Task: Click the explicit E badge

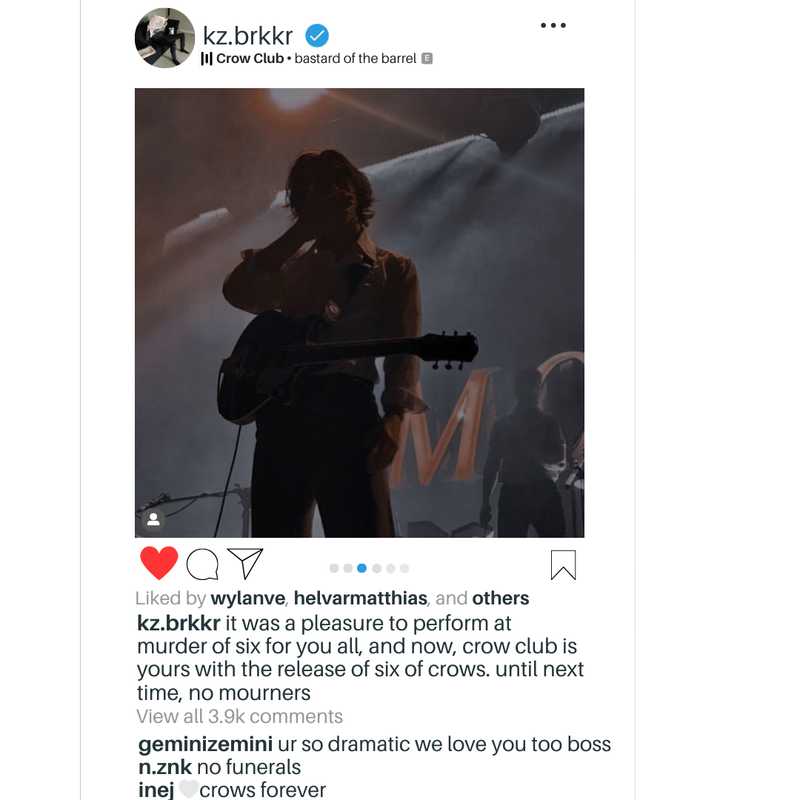Action: pos(427,59)
